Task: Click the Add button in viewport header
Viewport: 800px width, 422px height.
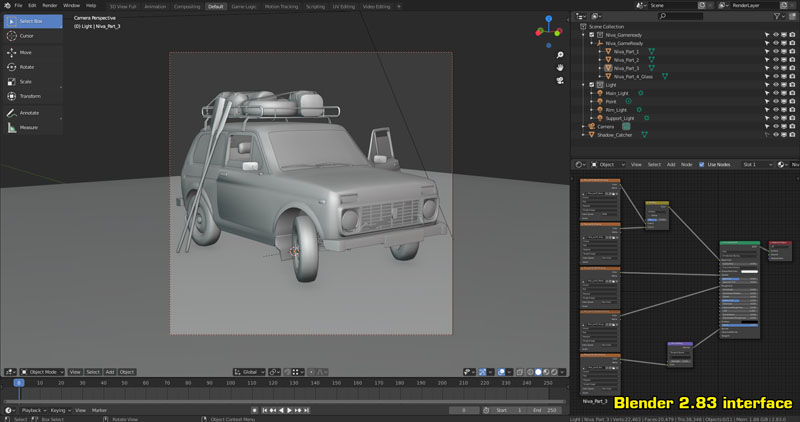Action: [110, 372]
